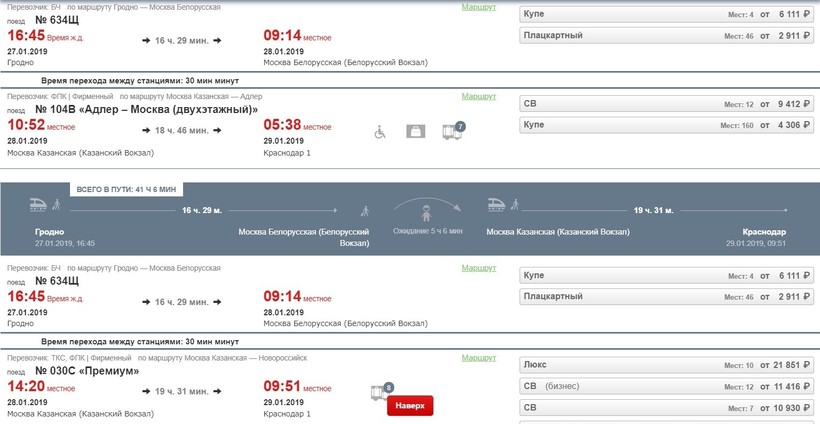820x424 pixels.
Task: Click the red Наверх button
Action: click(410, 406)
